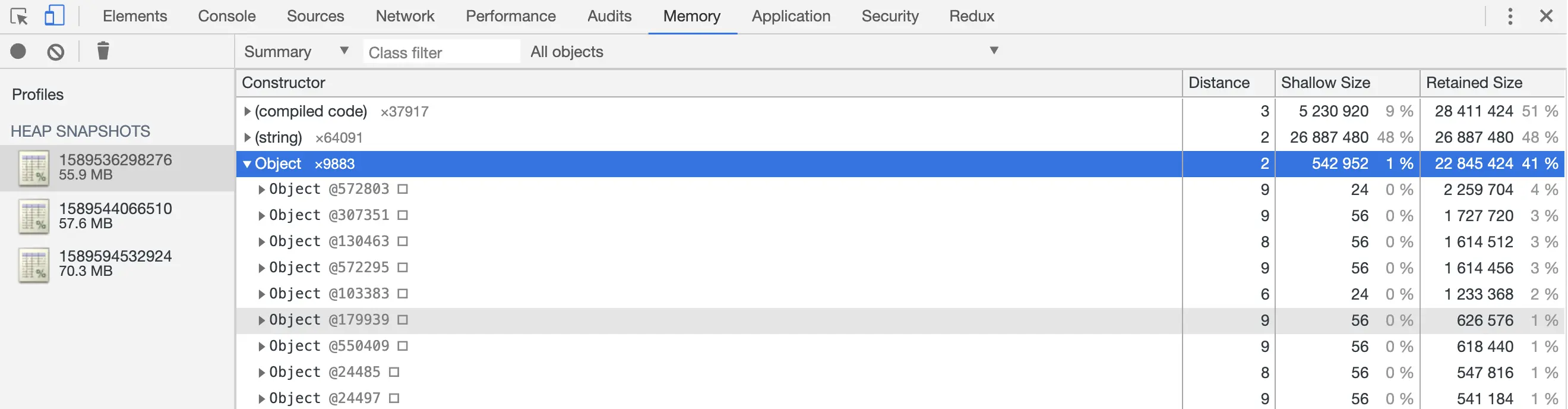Collapse the Object ×9883 constructor group
The height and width of the screenshot is (409, 1568).
point(247,164)
